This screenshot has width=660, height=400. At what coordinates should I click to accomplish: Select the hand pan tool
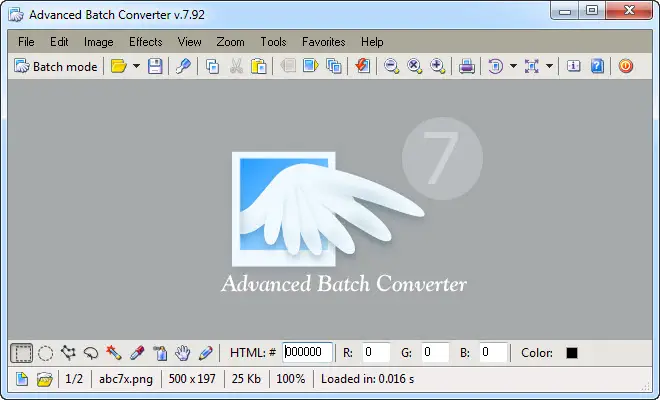(183, 353)
